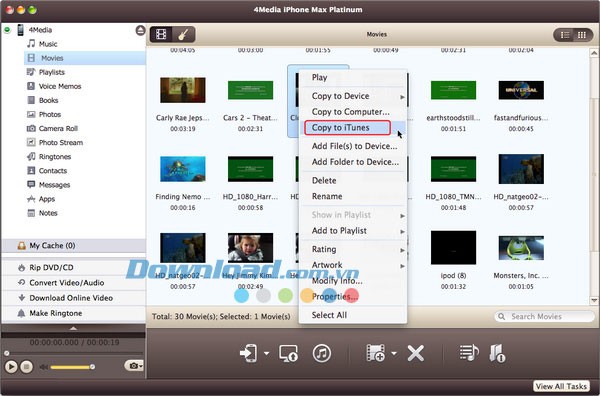Choose Add File(s) to Device...
The height and width of the screenshot is (396, 600).
[352, 146]
